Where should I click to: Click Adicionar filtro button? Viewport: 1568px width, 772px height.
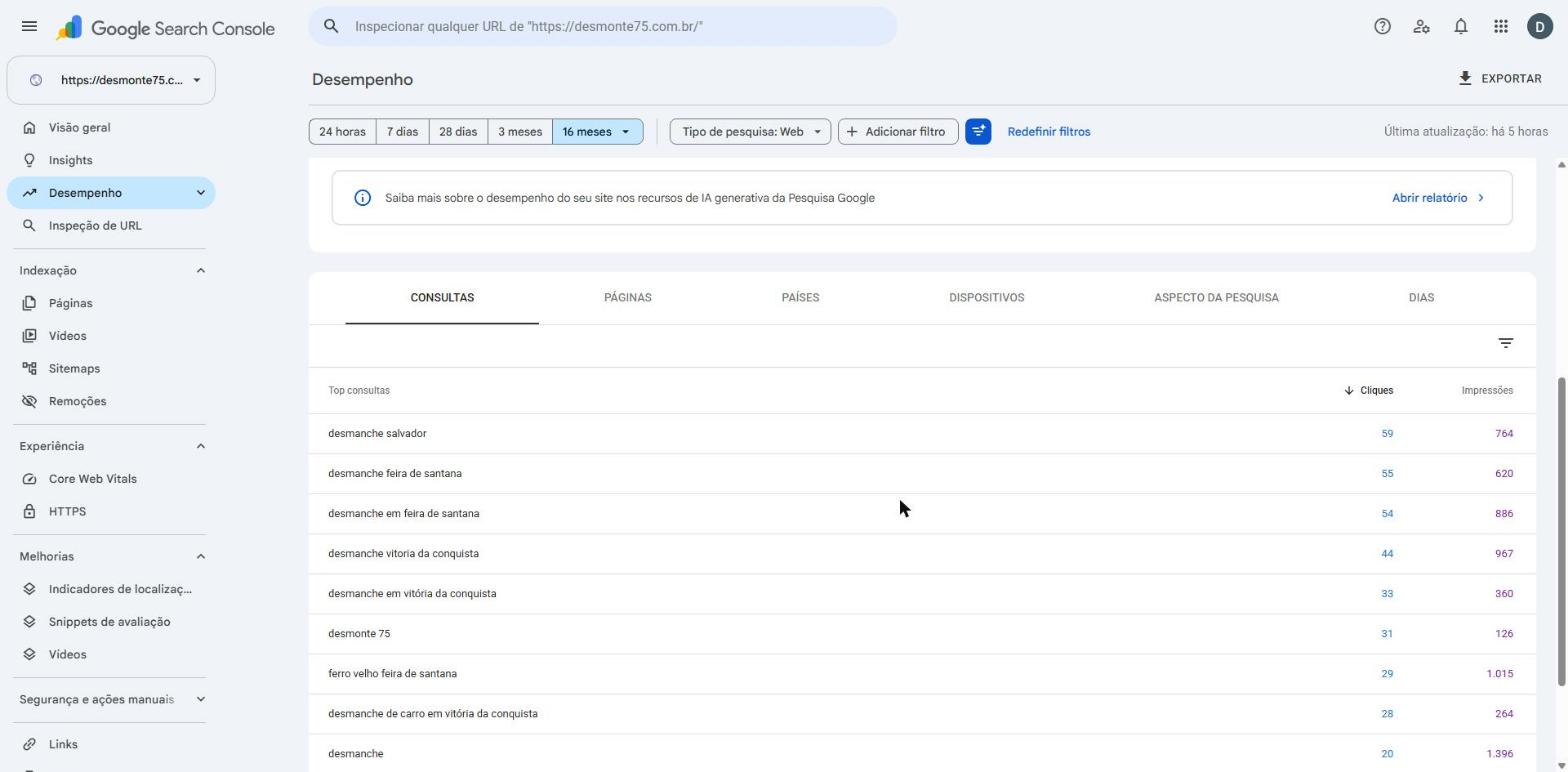coord(898,132)
